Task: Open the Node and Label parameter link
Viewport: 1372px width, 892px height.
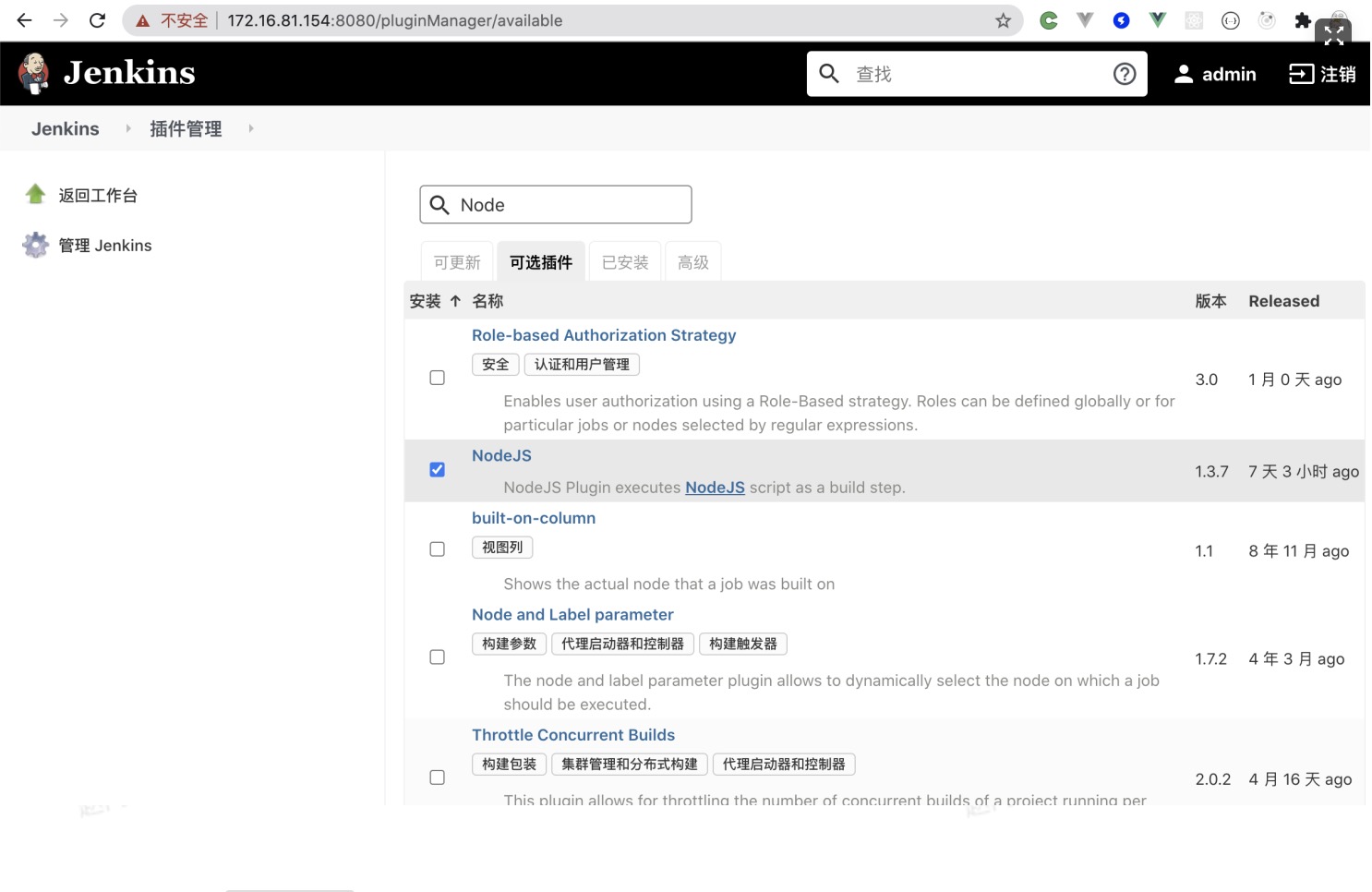Action: pyautogui.click(x=572, y=615)
